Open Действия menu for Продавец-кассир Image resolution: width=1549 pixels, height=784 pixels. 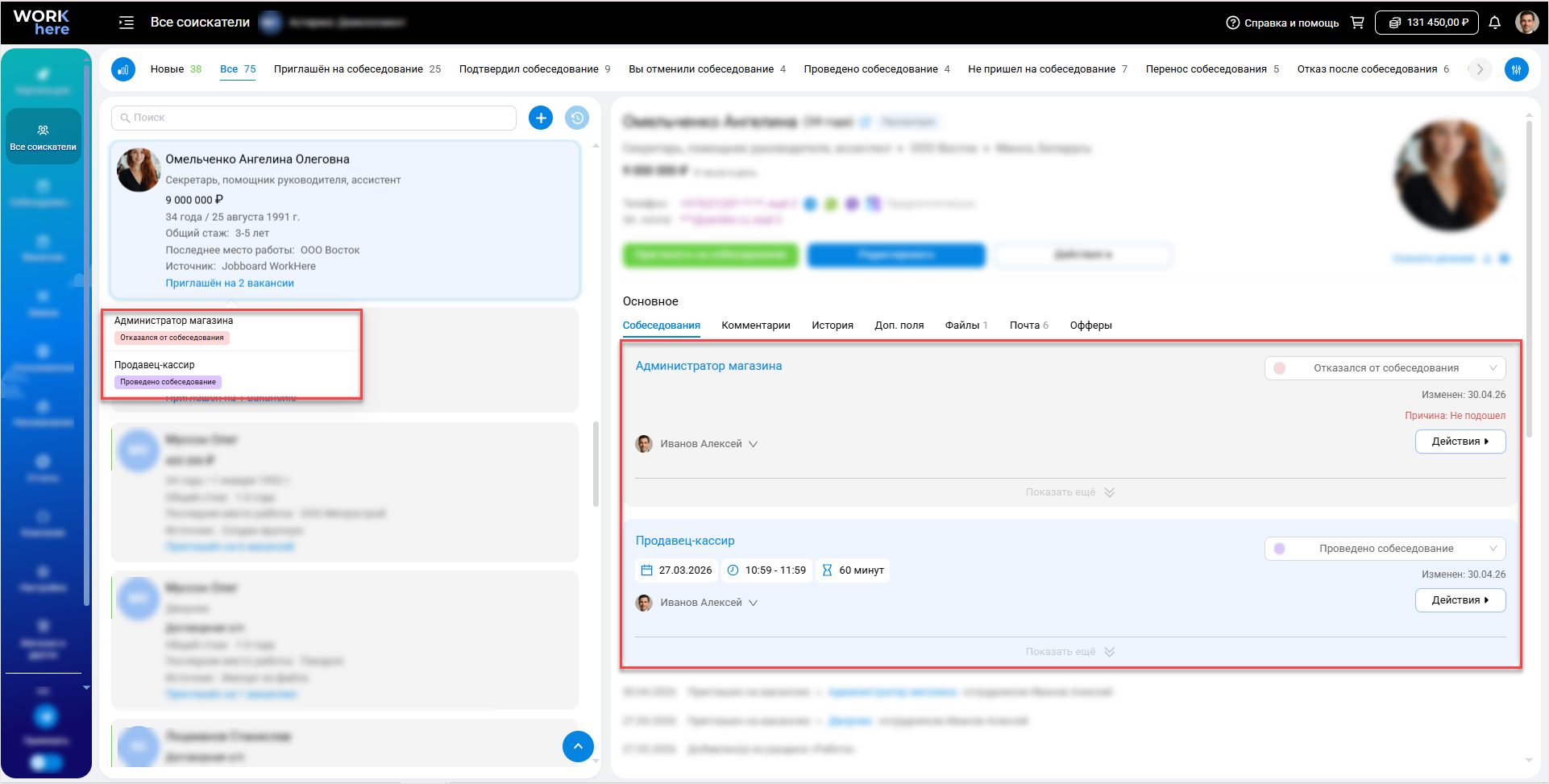click(1460, 600)
